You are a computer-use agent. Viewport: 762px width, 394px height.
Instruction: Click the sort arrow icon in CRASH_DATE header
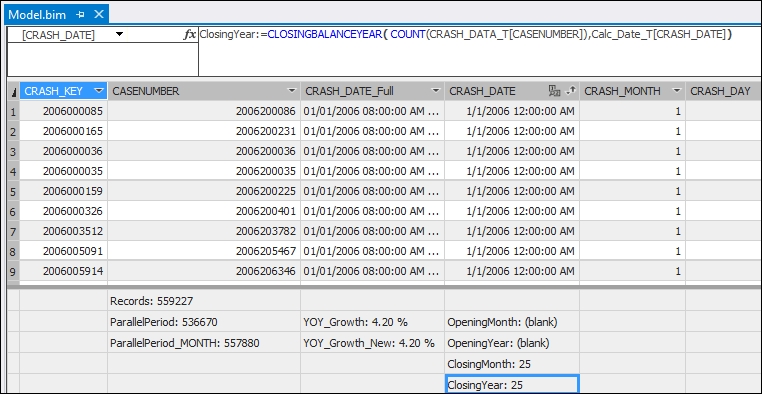(572, 90)
